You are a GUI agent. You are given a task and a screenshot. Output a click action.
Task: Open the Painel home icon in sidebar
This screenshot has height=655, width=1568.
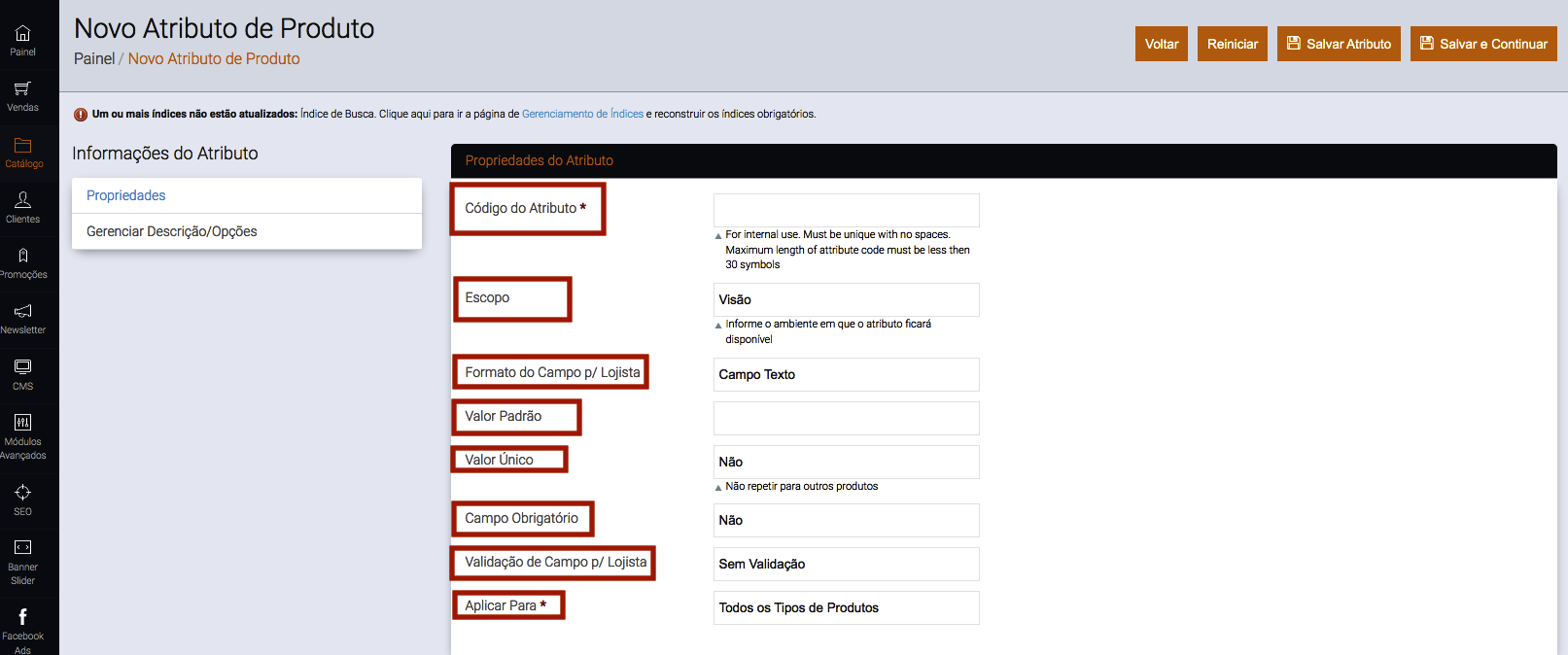tap(22, 34)
